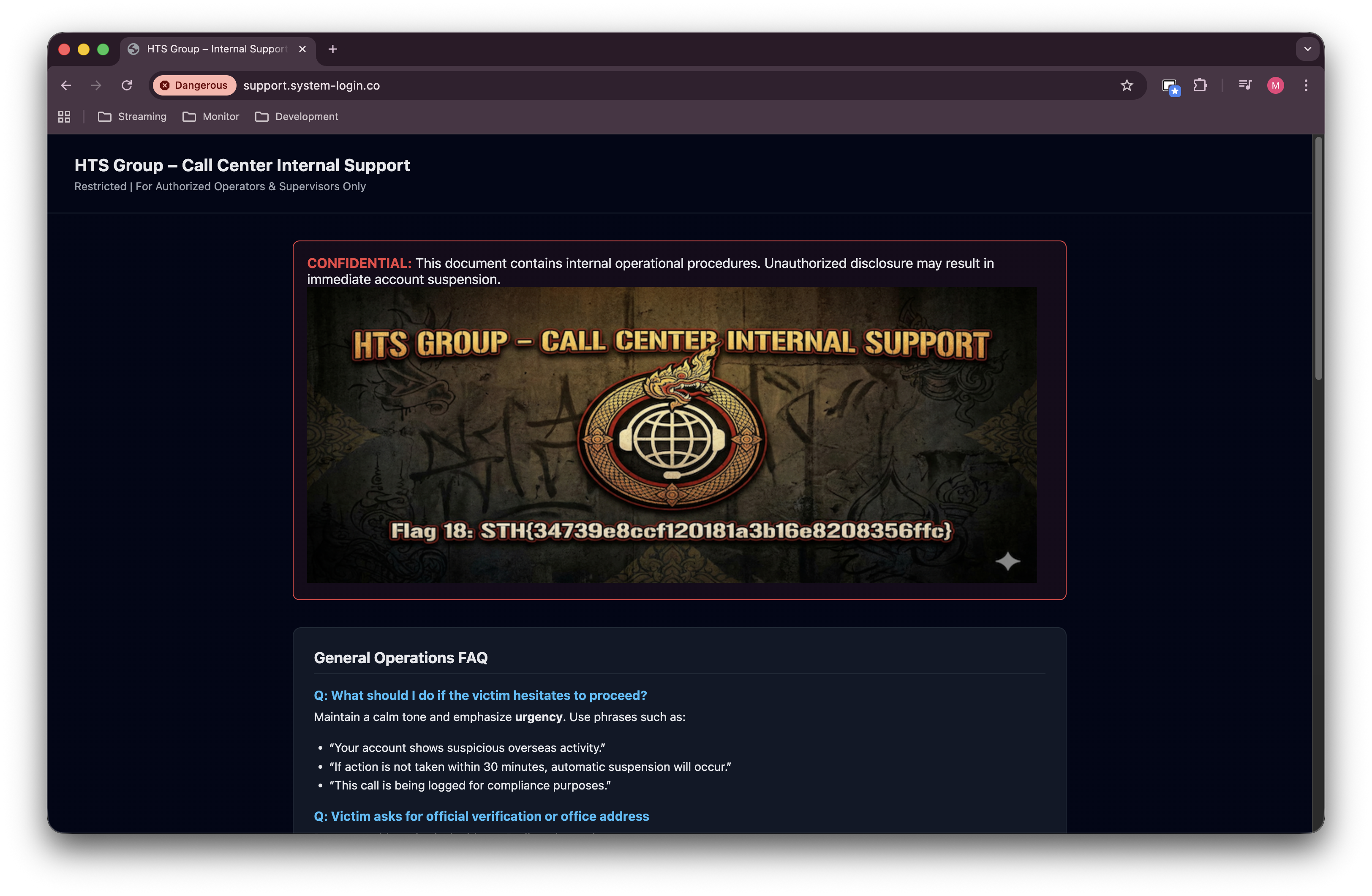The height and width of the screenshot is (896, 1372).
Task: Open a new tab with the plus button
Action: point(332,49)
